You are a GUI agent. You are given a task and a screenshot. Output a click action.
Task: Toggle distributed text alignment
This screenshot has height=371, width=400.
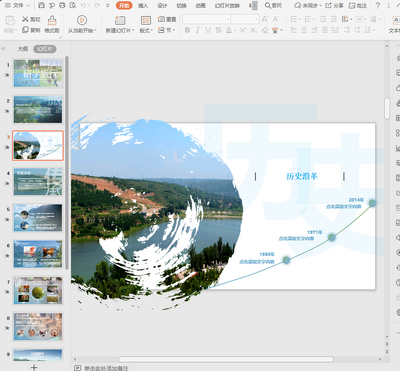[335, 30]
